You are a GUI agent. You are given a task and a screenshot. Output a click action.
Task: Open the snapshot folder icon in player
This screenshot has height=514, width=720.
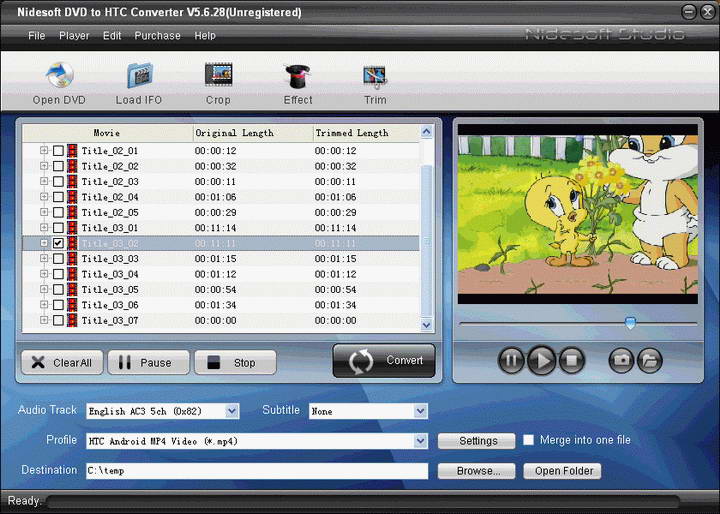click(x=650, y=360)
